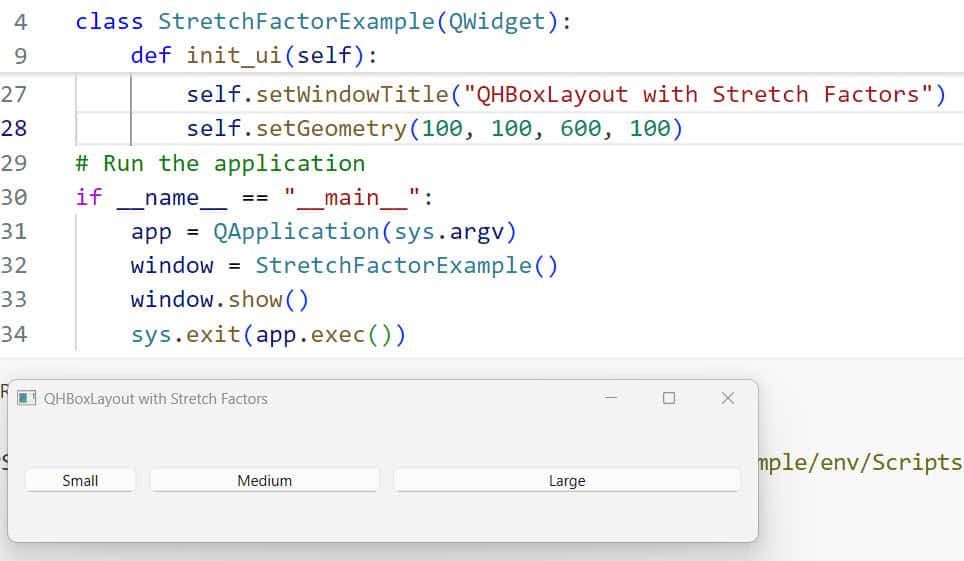The height and width of the screenshot is (561, 964).
Task: Click the window title 'QHBoxLayout with Stretch Factors'
Action: tap(156, 399)
